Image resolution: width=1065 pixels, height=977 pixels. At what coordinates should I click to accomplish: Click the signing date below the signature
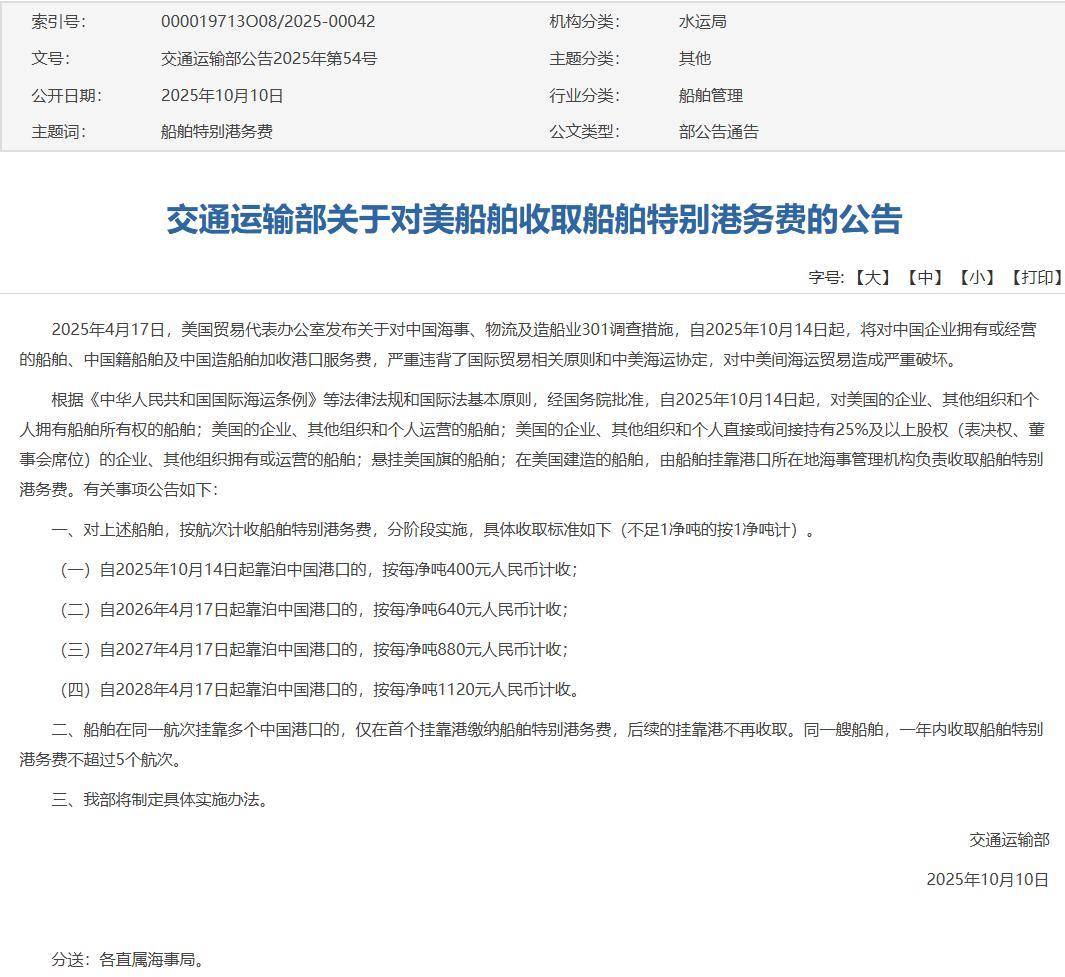[x=987, y=879]
